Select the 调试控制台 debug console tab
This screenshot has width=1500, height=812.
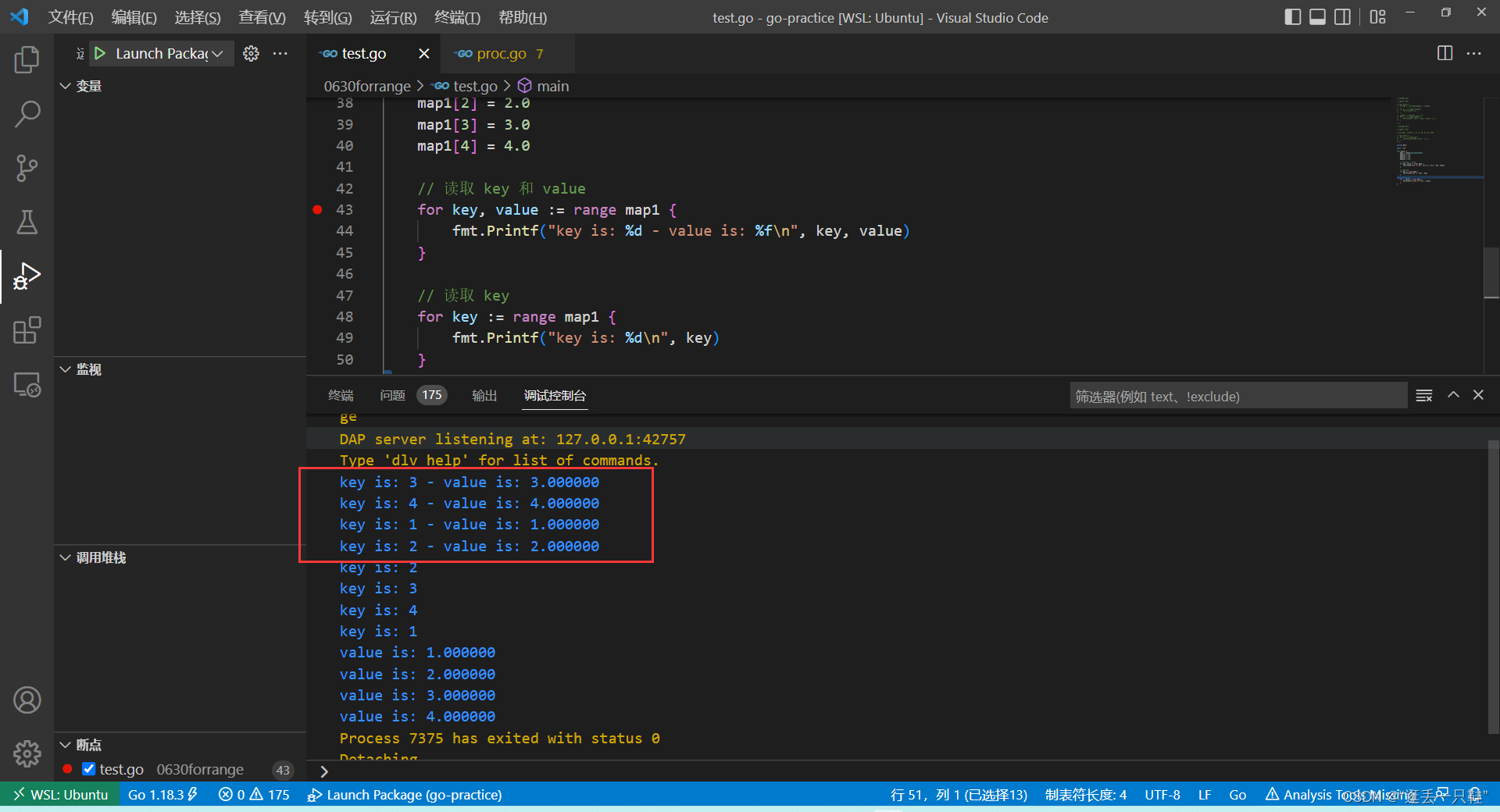[555, 396]
